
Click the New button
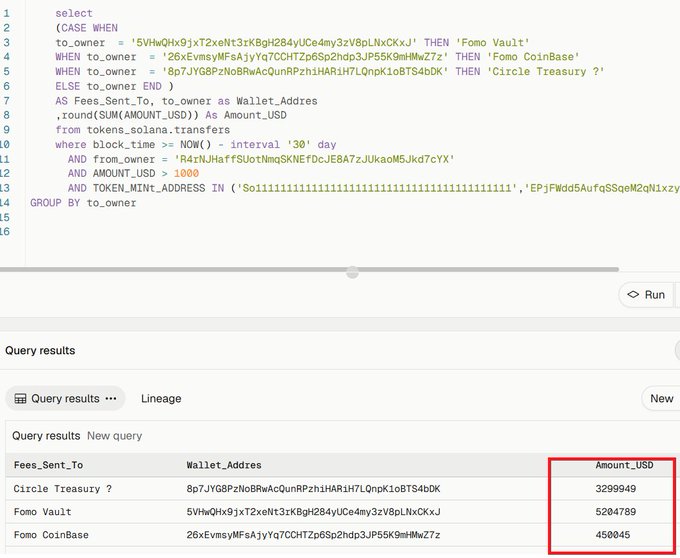[661, 398]
